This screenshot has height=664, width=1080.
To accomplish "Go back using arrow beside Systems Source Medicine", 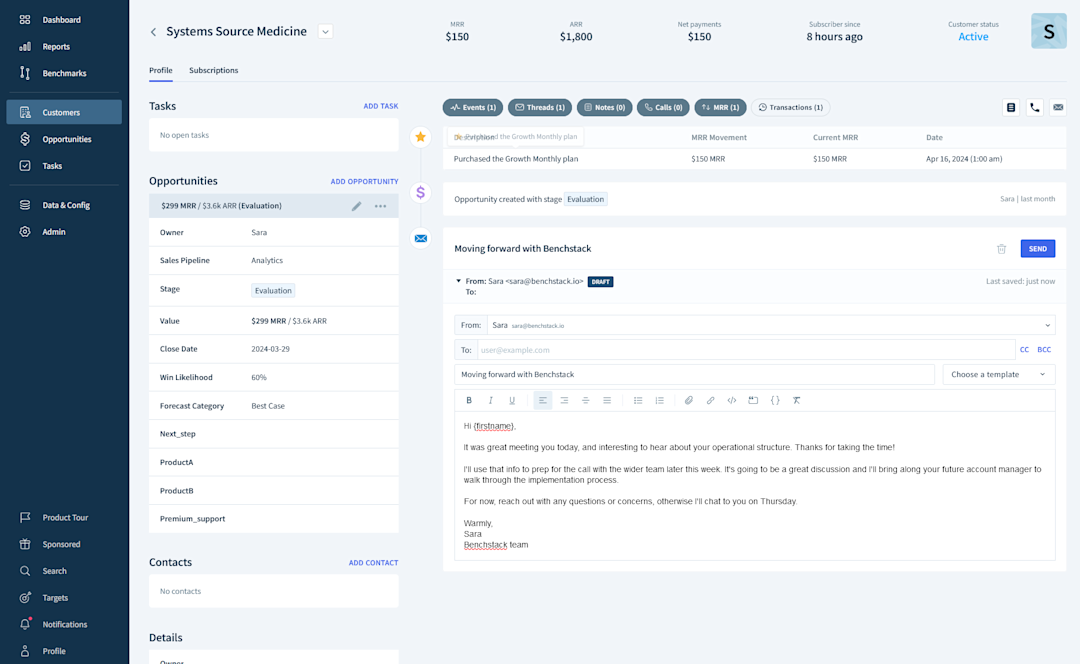I will [x=154, y=32].
